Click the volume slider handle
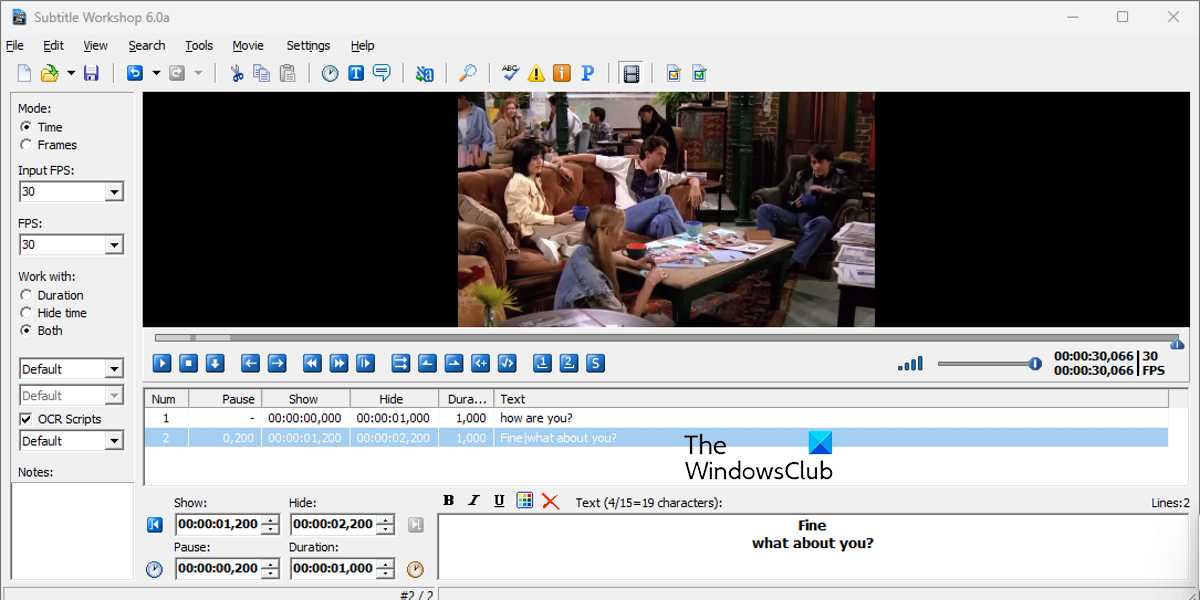Image resolution: width=1200 pixels, height=600 pixels. point(1035,364)
